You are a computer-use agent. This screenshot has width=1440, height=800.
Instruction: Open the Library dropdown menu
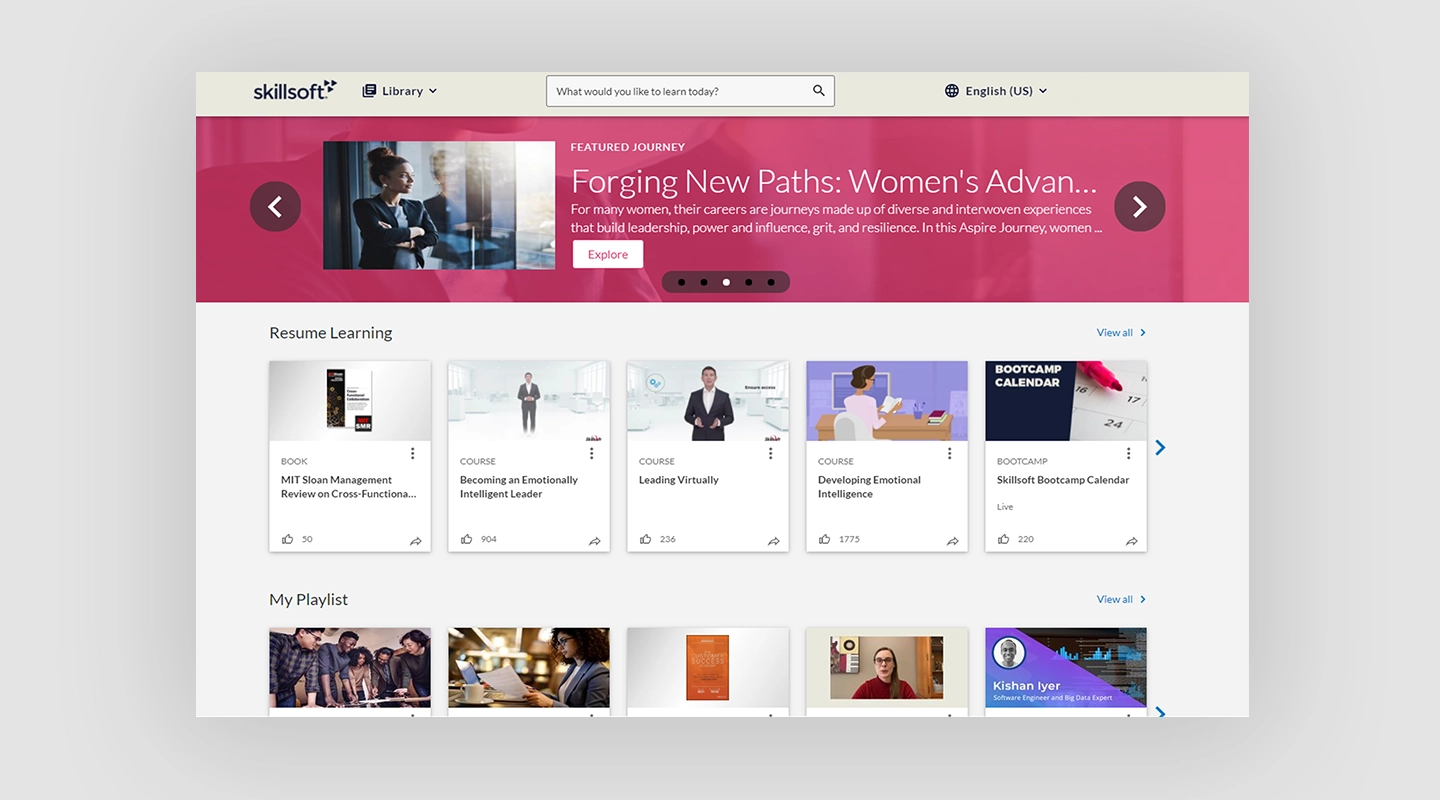tap(400, 91)
